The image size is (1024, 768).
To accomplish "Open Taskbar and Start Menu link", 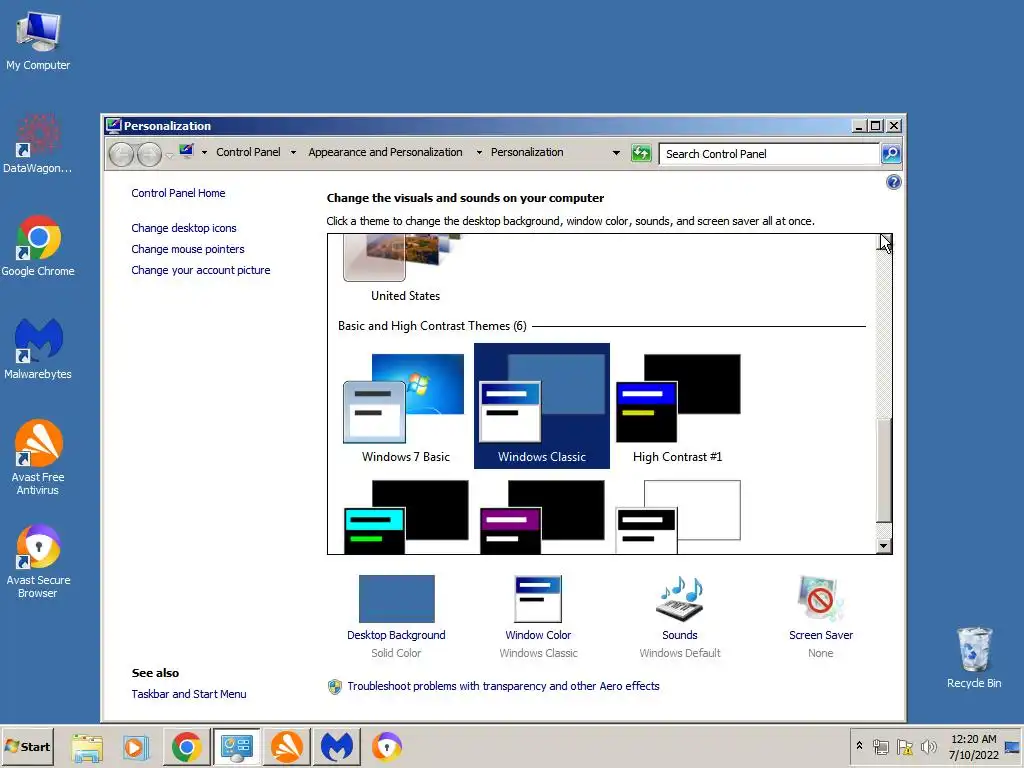I will [189, 694].
